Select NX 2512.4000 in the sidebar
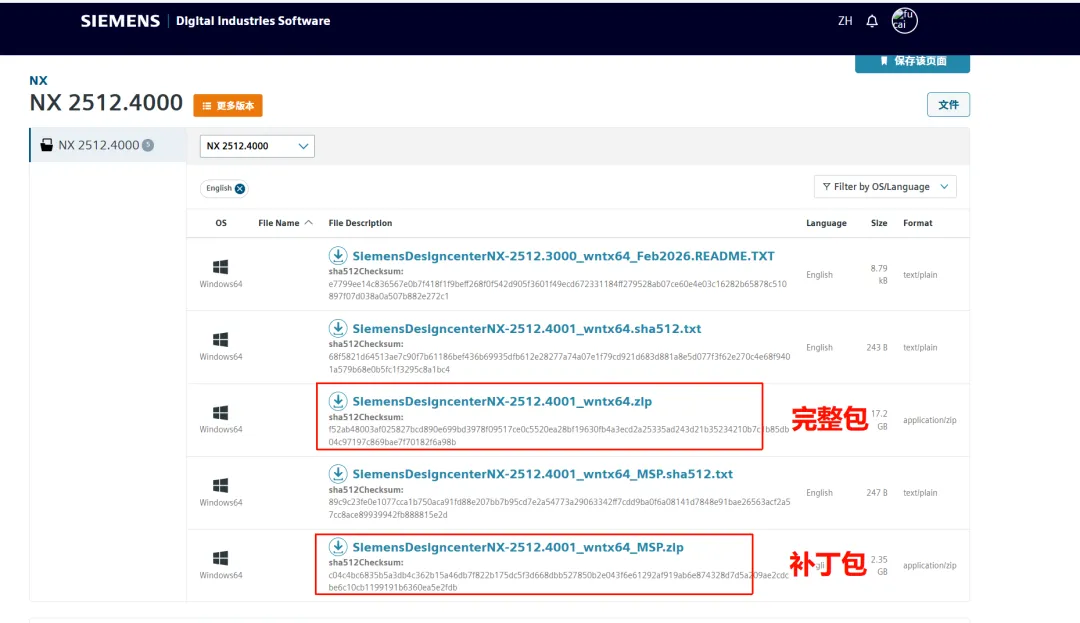The height and width of the screenshot is (623, 1080). (x=107, y=145)
